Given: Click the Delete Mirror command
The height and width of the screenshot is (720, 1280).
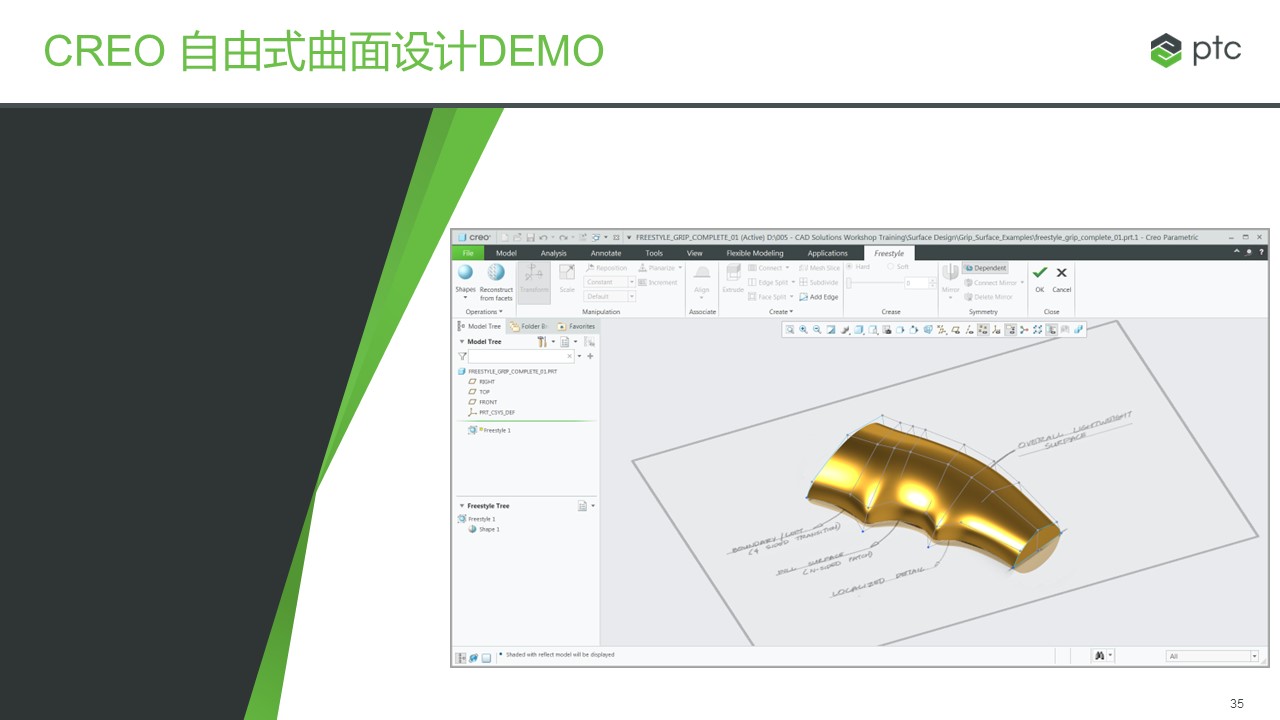Looking at the screenshot, I should [x=988, y=297].
